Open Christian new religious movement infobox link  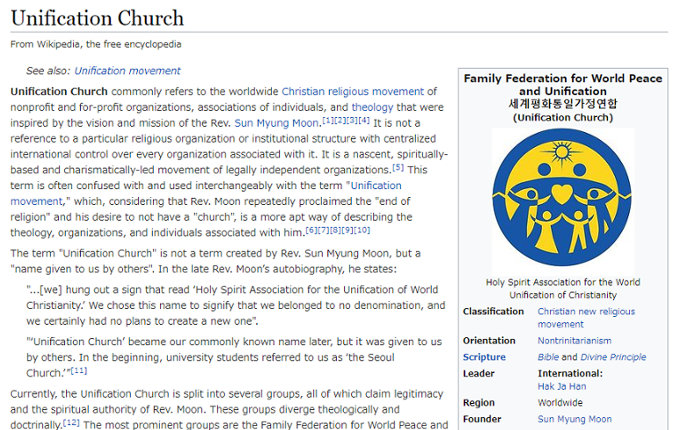click(x=586, y=318)
